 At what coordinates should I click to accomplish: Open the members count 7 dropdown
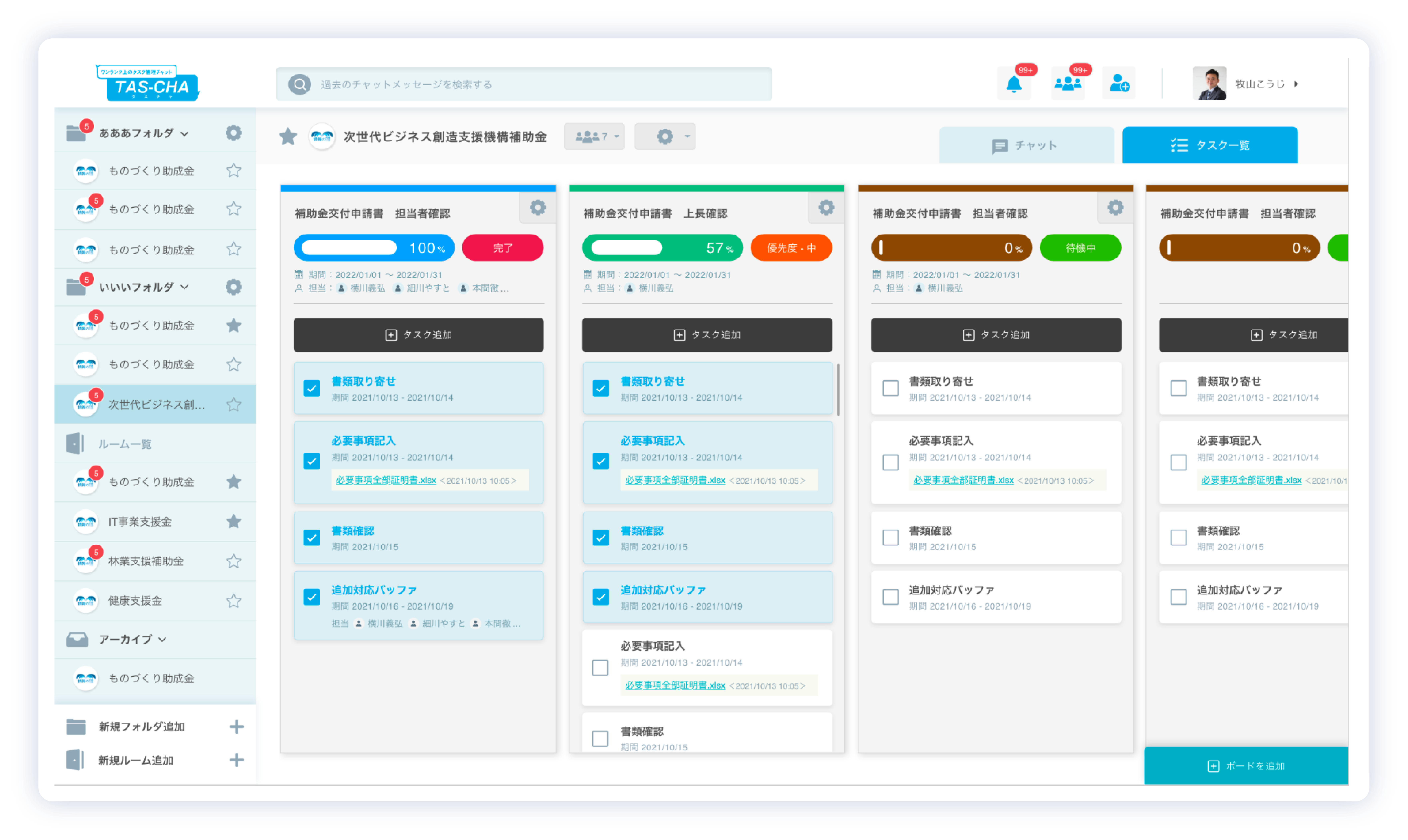594,136
